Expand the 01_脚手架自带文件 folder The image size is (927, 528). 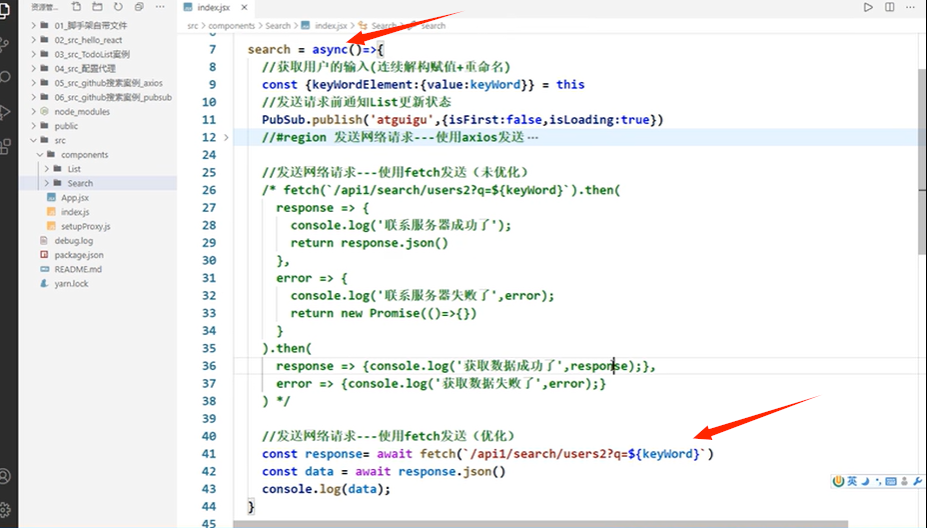click(x=90, y=25)
